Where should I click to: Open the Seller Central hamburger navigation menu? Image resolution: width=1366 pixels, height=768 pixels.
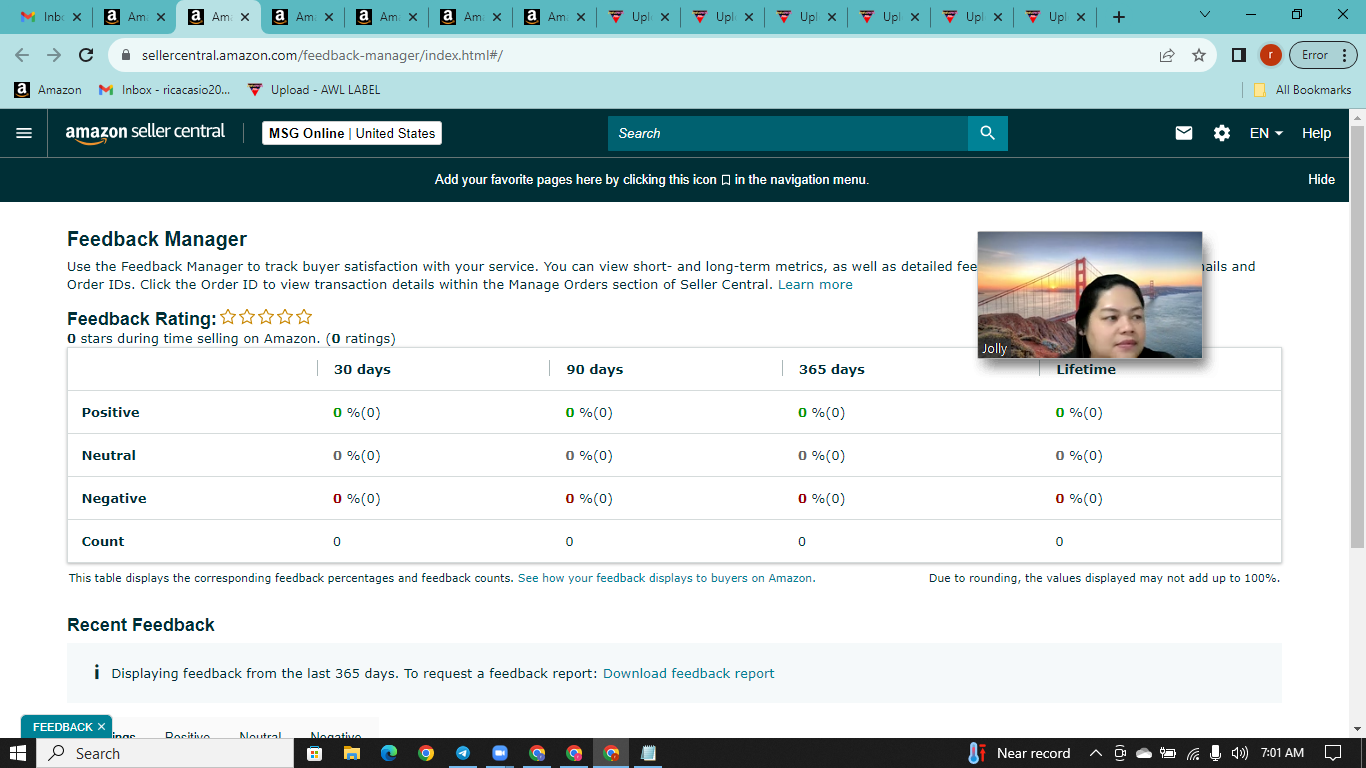24,133
